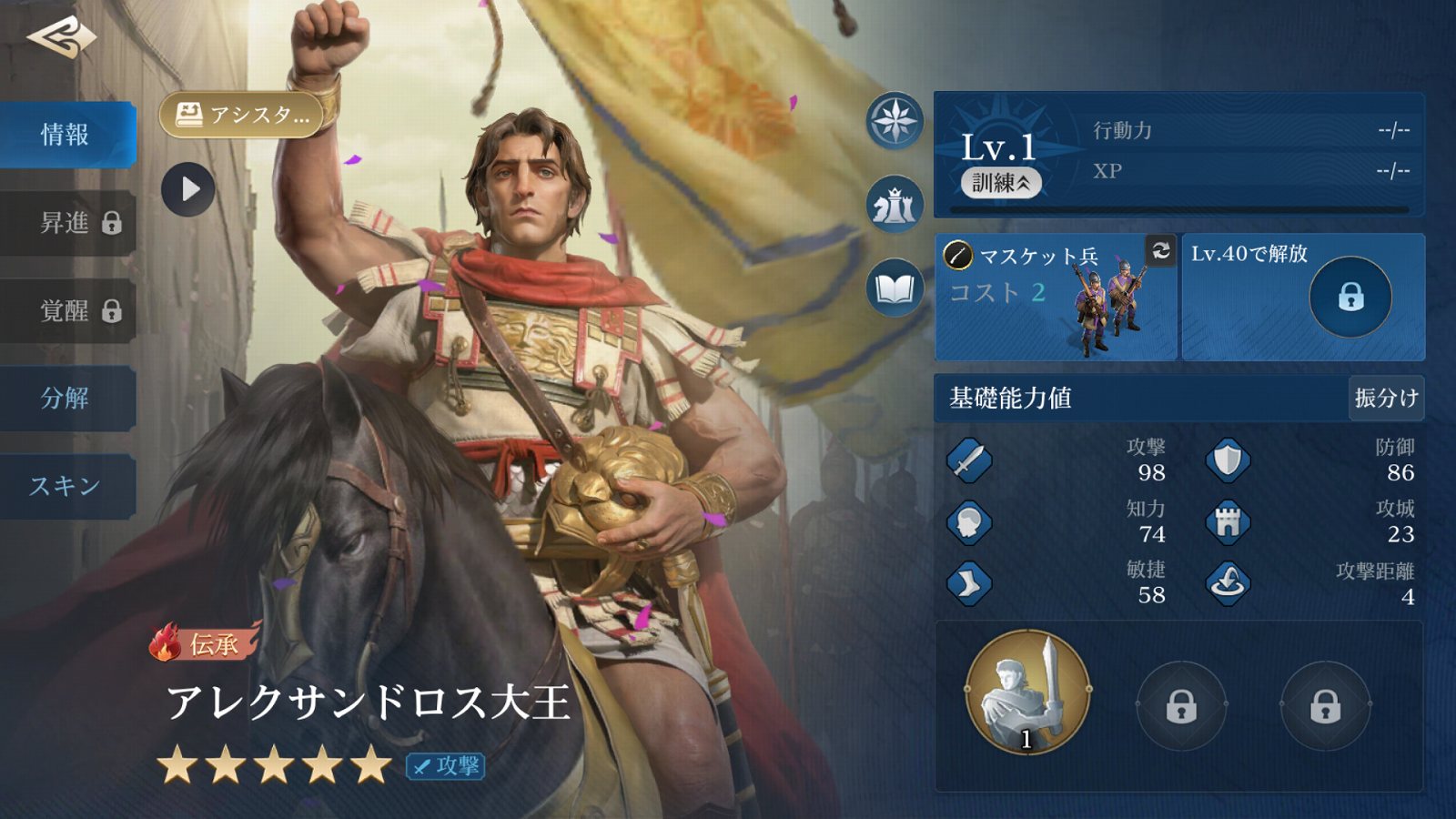Open the スキン skin tab

pos(67,486)
